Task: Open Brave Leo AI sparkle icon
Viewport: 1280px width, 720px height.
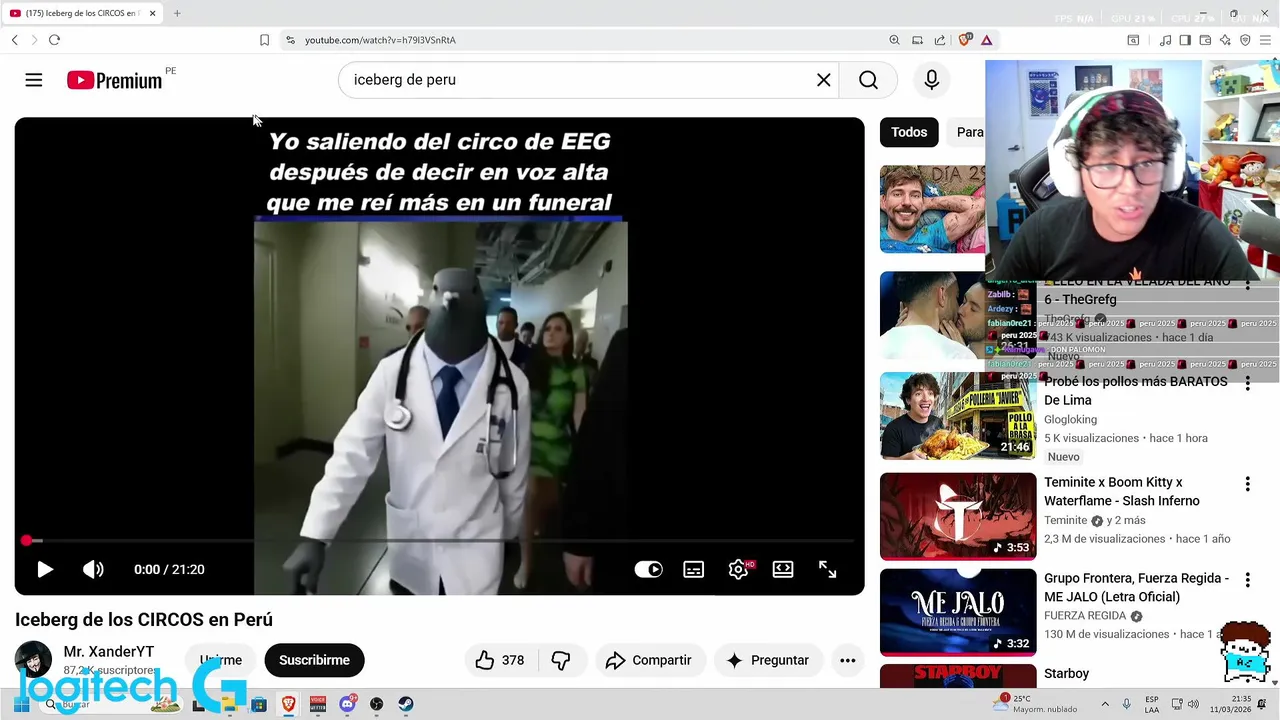Action: [x=1225, y=40]
